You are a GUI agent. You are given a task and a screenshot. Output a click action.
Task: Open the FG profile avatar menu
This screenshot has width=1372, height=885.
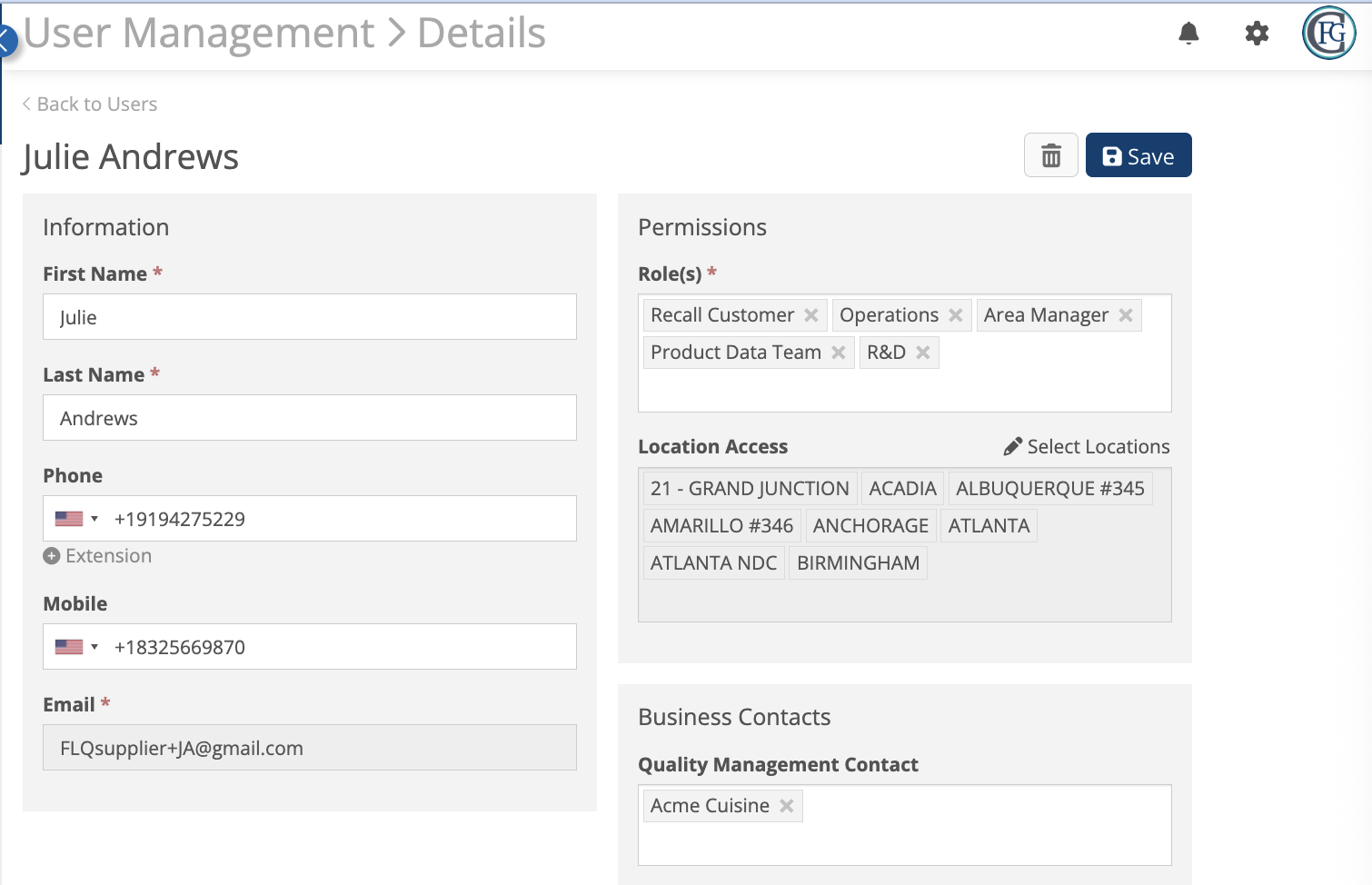tap(1329, 34)
